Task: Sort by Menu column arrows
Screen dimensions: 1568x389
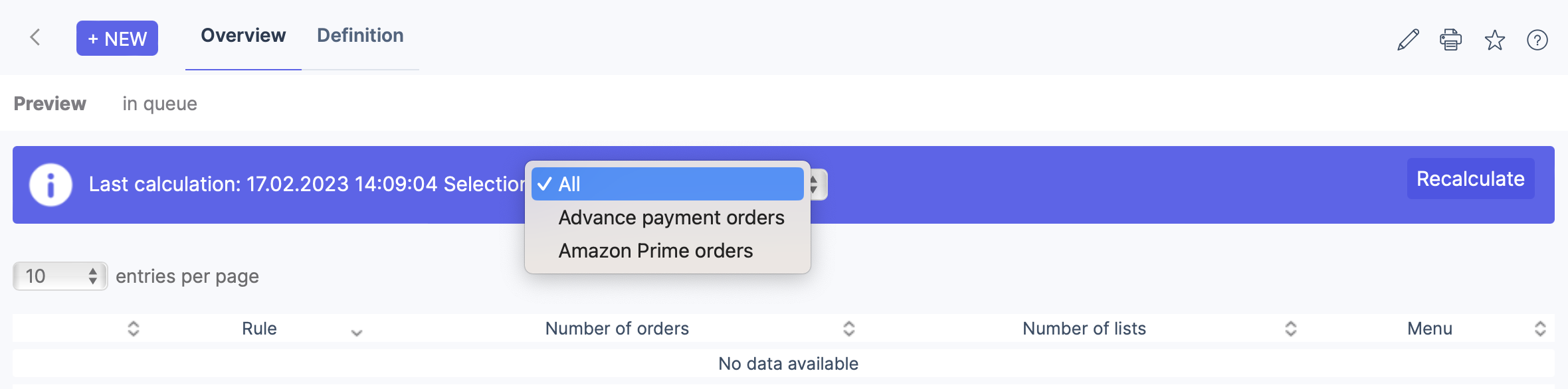Action: coord(1540,329)
